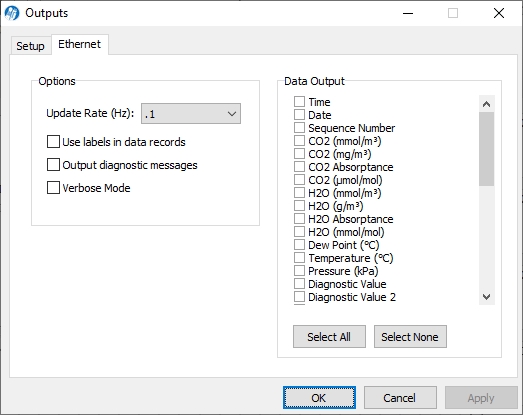
Task: Confirm settings with the OK button
Action: (319, 398)
